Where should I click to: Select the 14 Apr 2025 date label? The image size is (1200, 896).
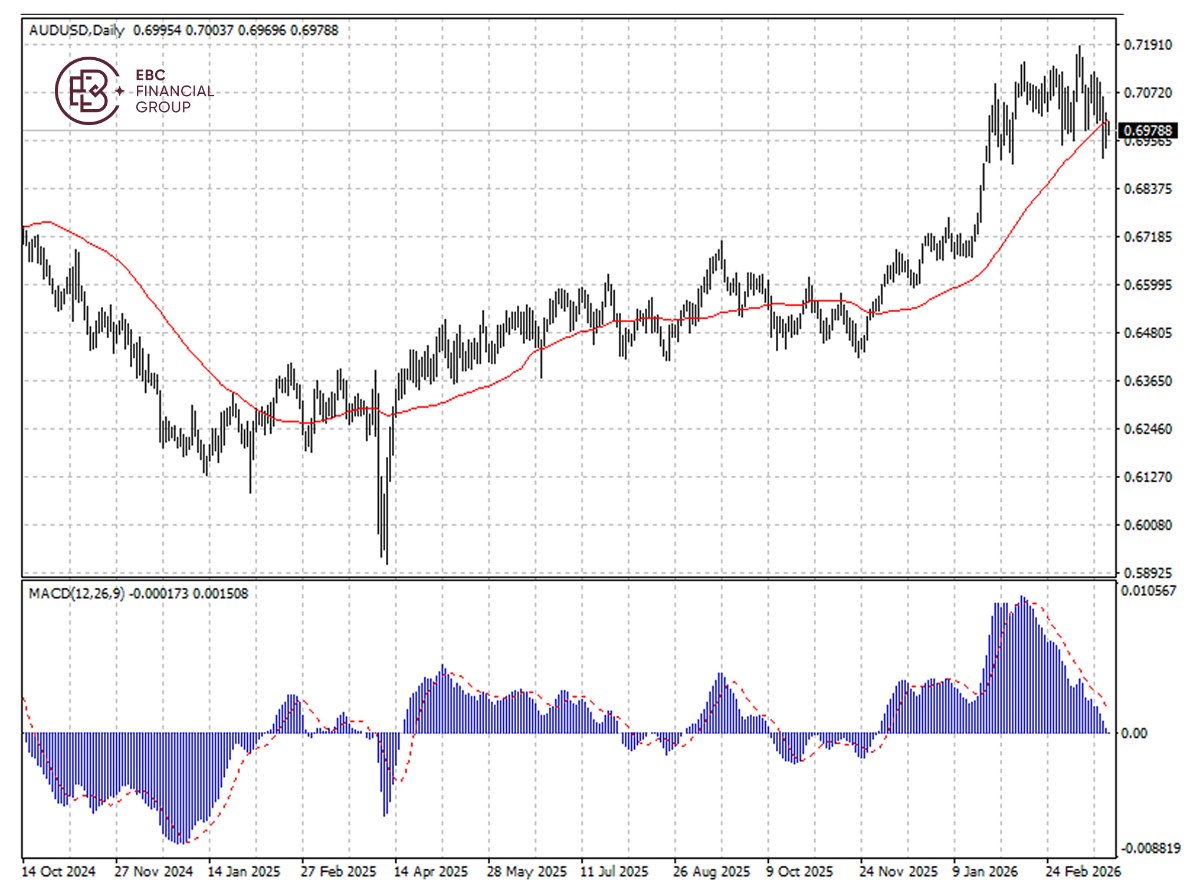(431, 870)
